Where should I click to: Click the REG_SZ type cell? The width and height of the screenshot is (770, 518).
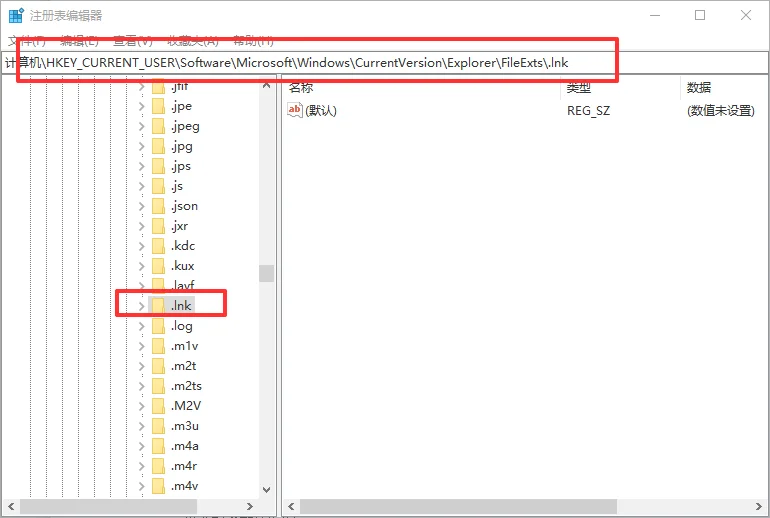click(588, 110)
